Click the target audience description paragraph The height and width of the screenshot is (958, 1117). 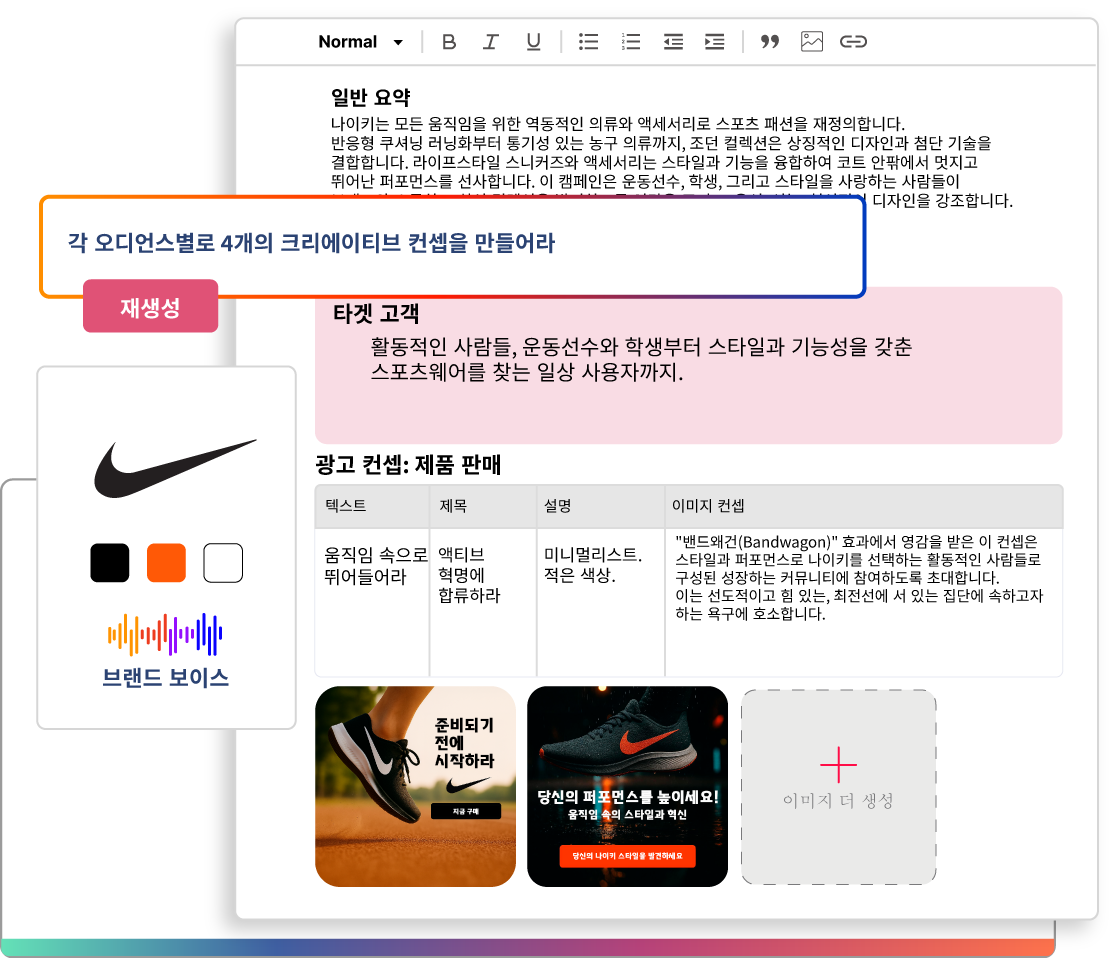click(640, 359)
